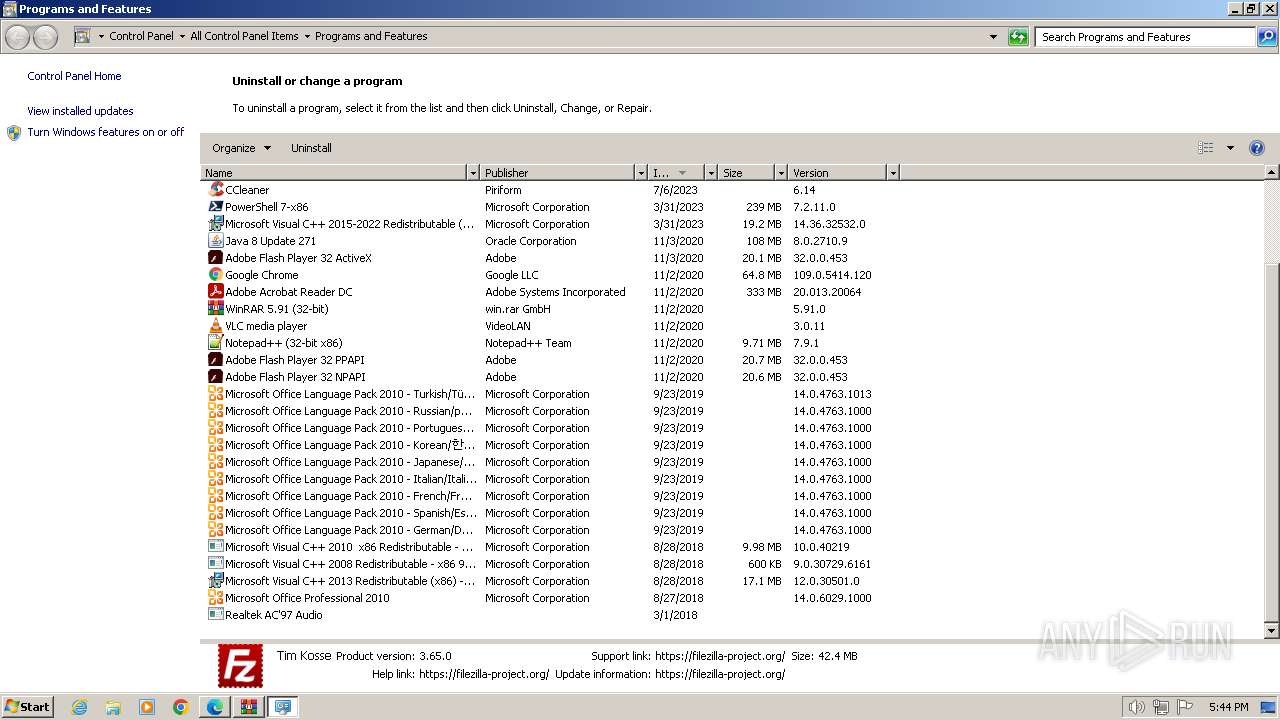Screen dimensions: 1280x720
Task: Click Office Language Pack Turkish icon
Action: [216, 394]
